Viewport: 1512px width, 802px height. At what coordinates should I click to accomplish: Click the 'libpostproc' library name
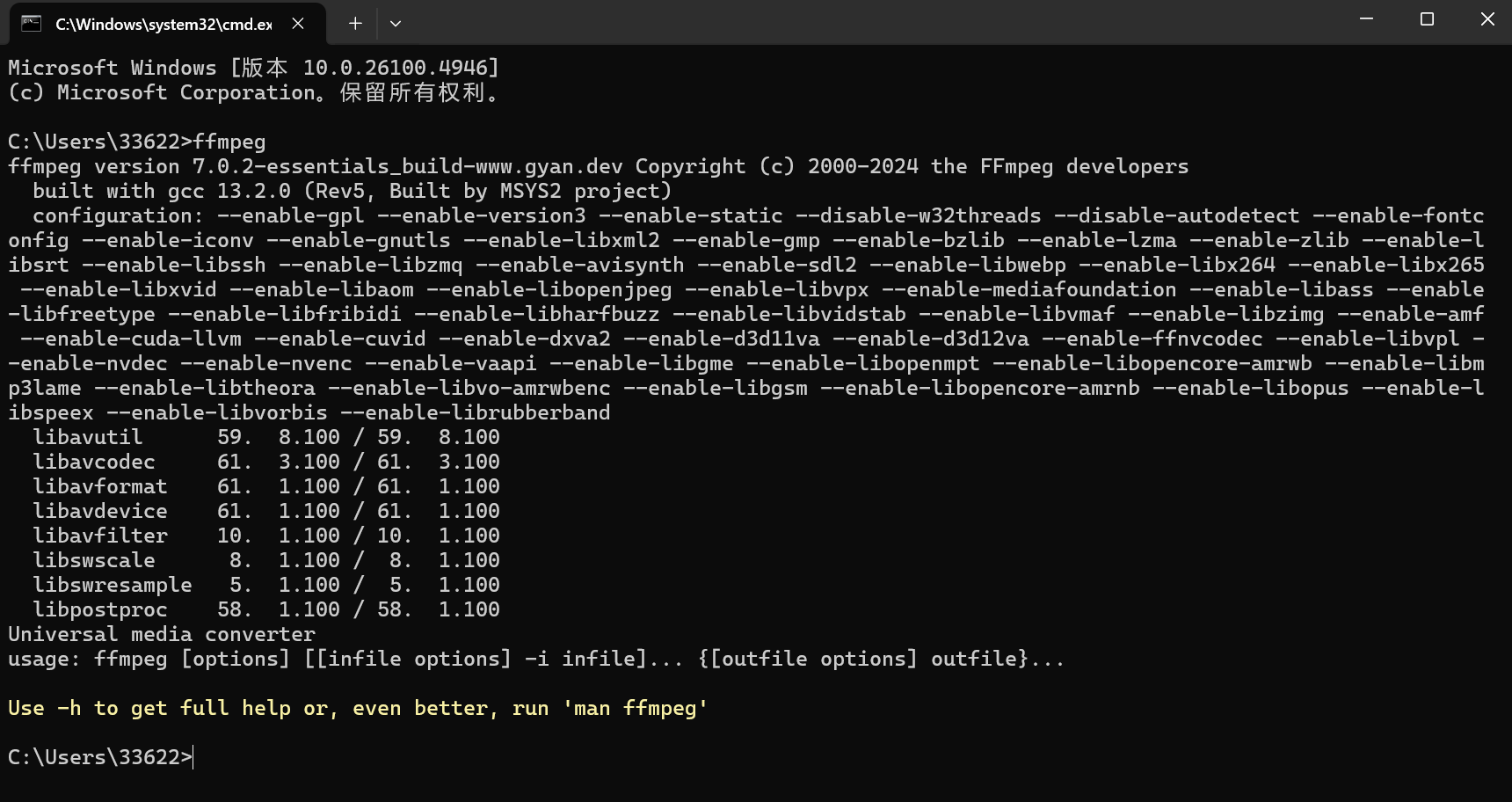click(x=99, y=610)
